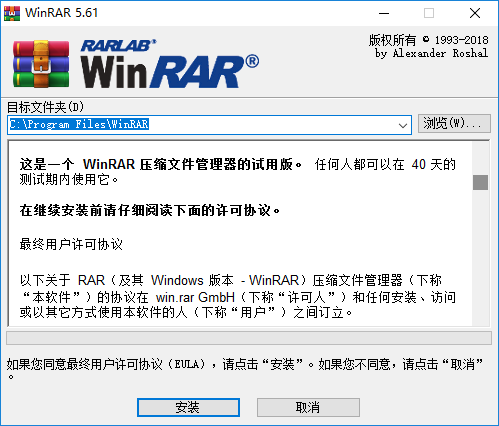Click the 安装 install button
The image size is (499, 426).
(x=188, y=407)
